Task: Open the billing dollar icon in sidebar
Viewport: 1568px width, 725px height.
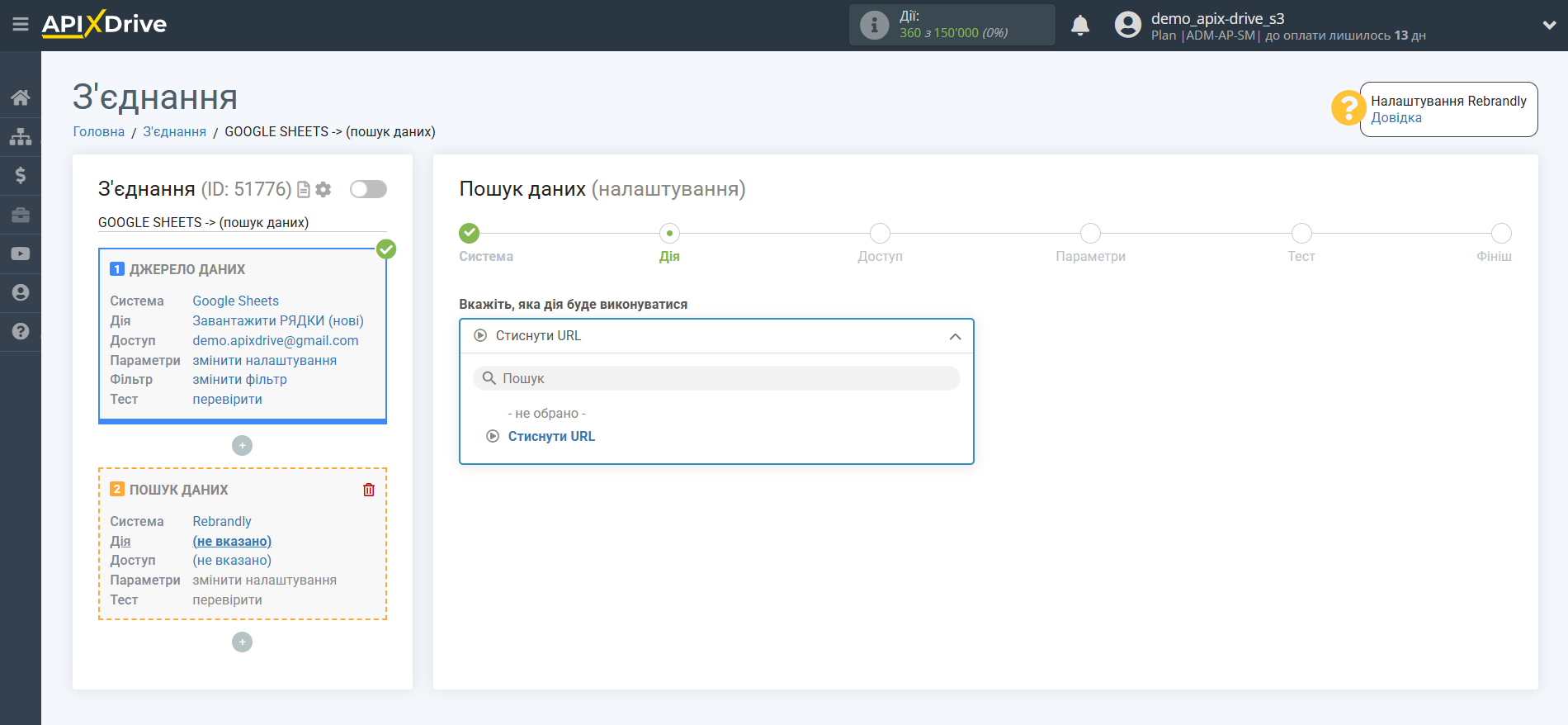Action: coord(21,175)
